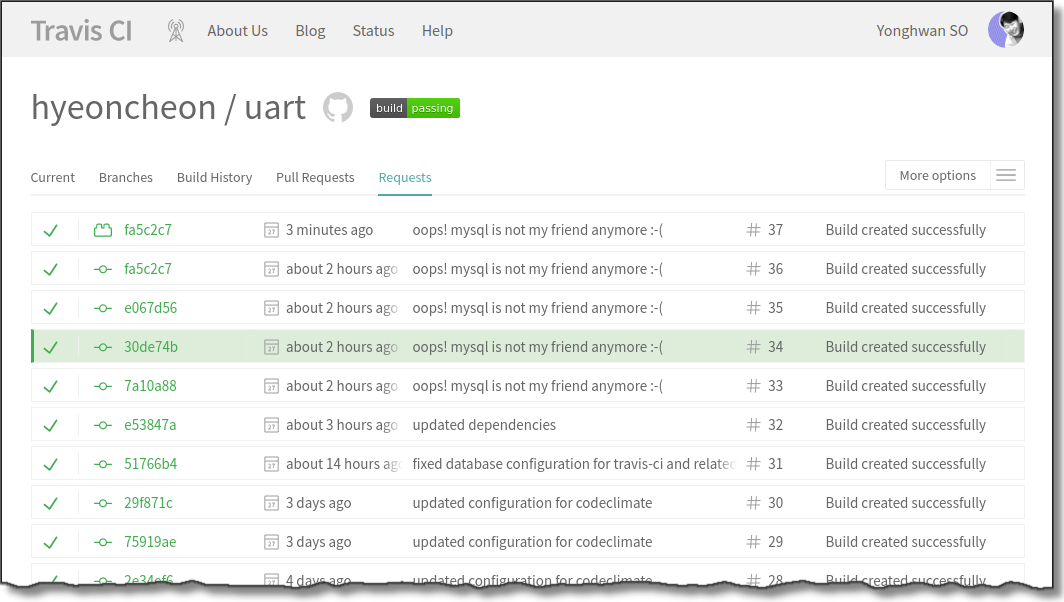
Task: Click the pull request icon on first row
Action: 102,230
